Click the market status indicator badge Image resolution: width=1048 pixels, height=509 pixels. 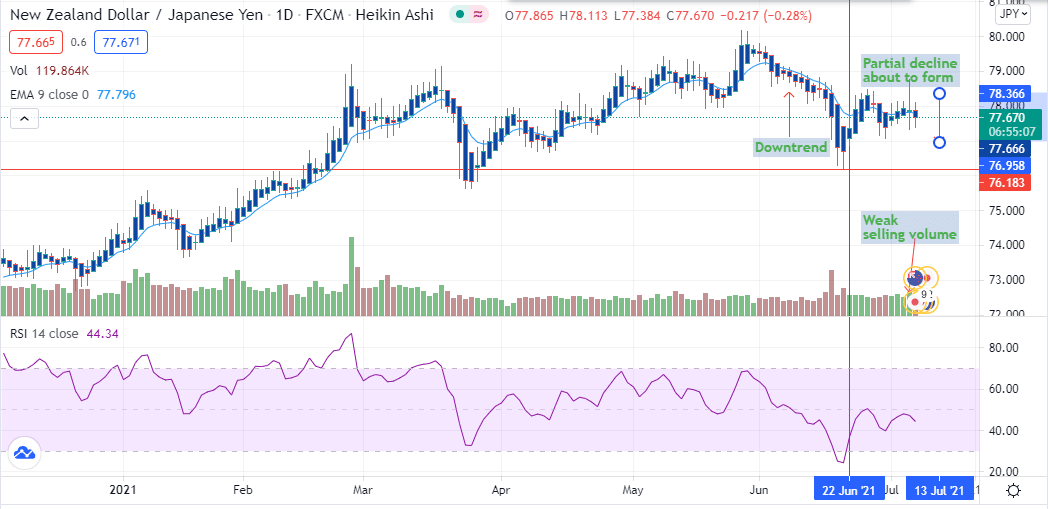tap(468, 16)
